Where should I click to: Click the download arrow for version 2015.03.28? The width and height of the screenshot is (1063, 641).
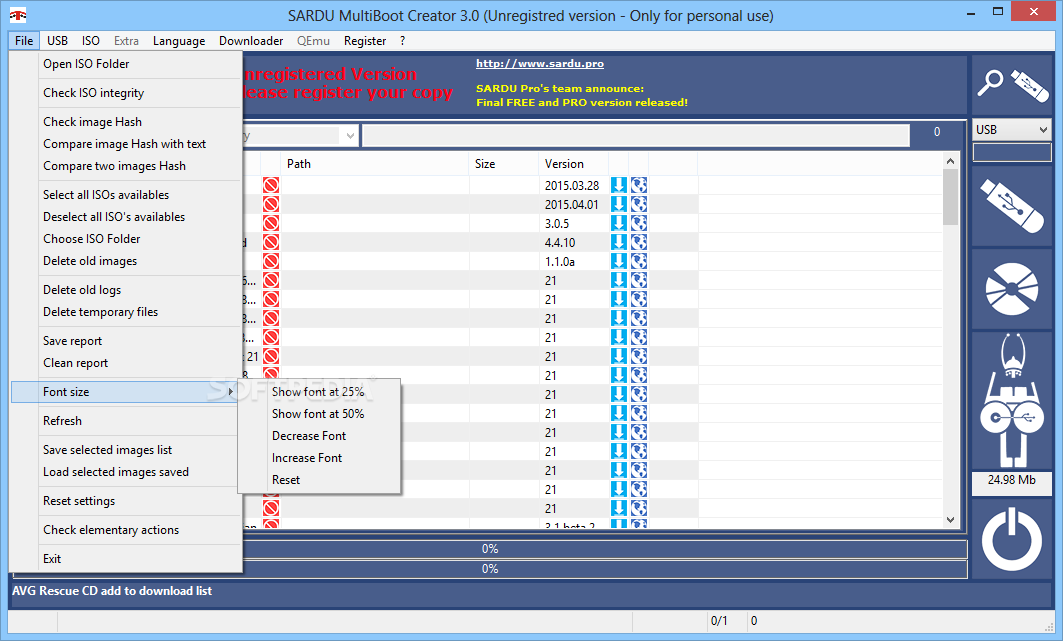coord(618,185)
